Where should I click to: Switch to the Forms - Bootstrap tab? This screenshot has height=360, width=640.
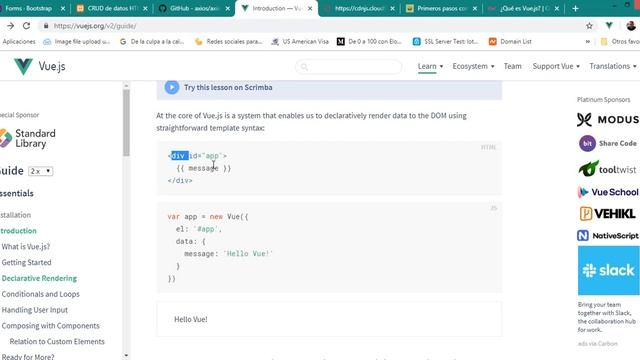click(29, 8)
